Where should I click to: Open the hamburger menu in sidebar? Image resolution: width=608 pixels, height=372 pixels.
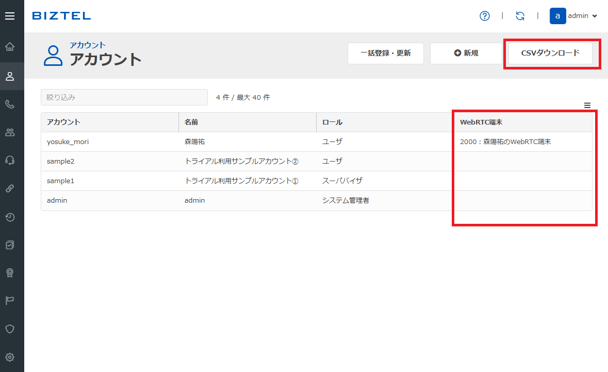pyautogui.click(x=10, y=16)
